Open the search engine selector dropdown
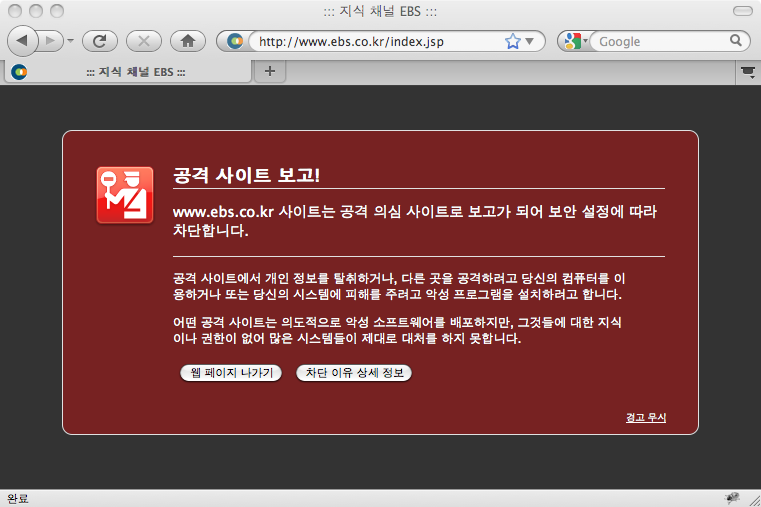The height and width of the screenshot is (507, 761). coord(576,41)
